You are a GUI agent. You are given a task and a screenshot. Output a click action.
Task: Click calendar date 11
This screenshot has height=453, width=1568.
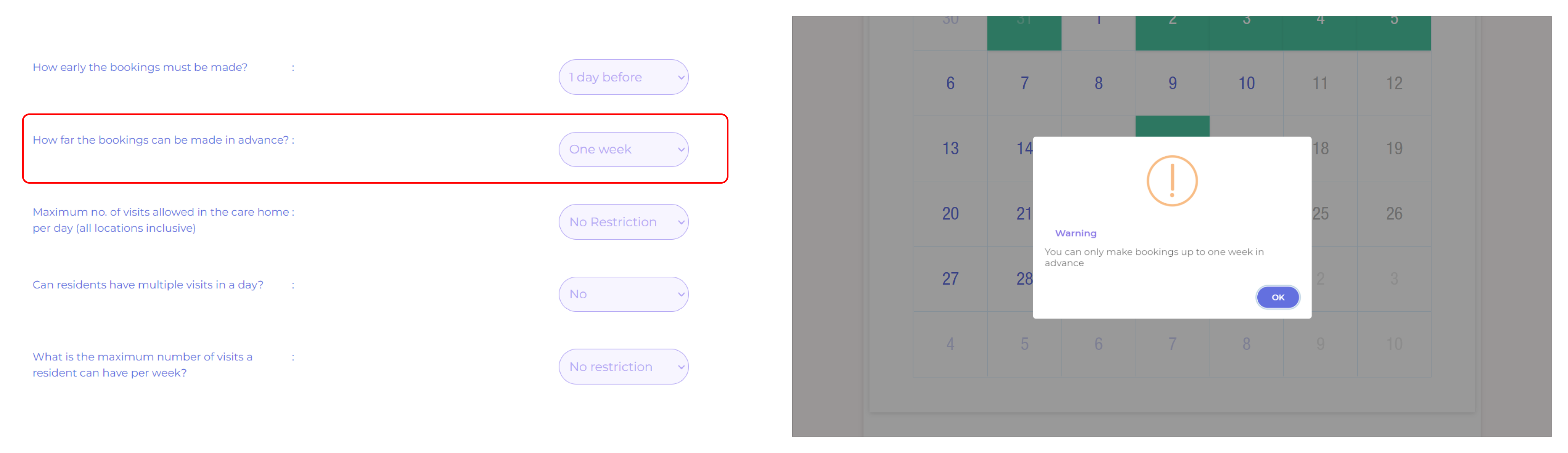pos(1320,83)
